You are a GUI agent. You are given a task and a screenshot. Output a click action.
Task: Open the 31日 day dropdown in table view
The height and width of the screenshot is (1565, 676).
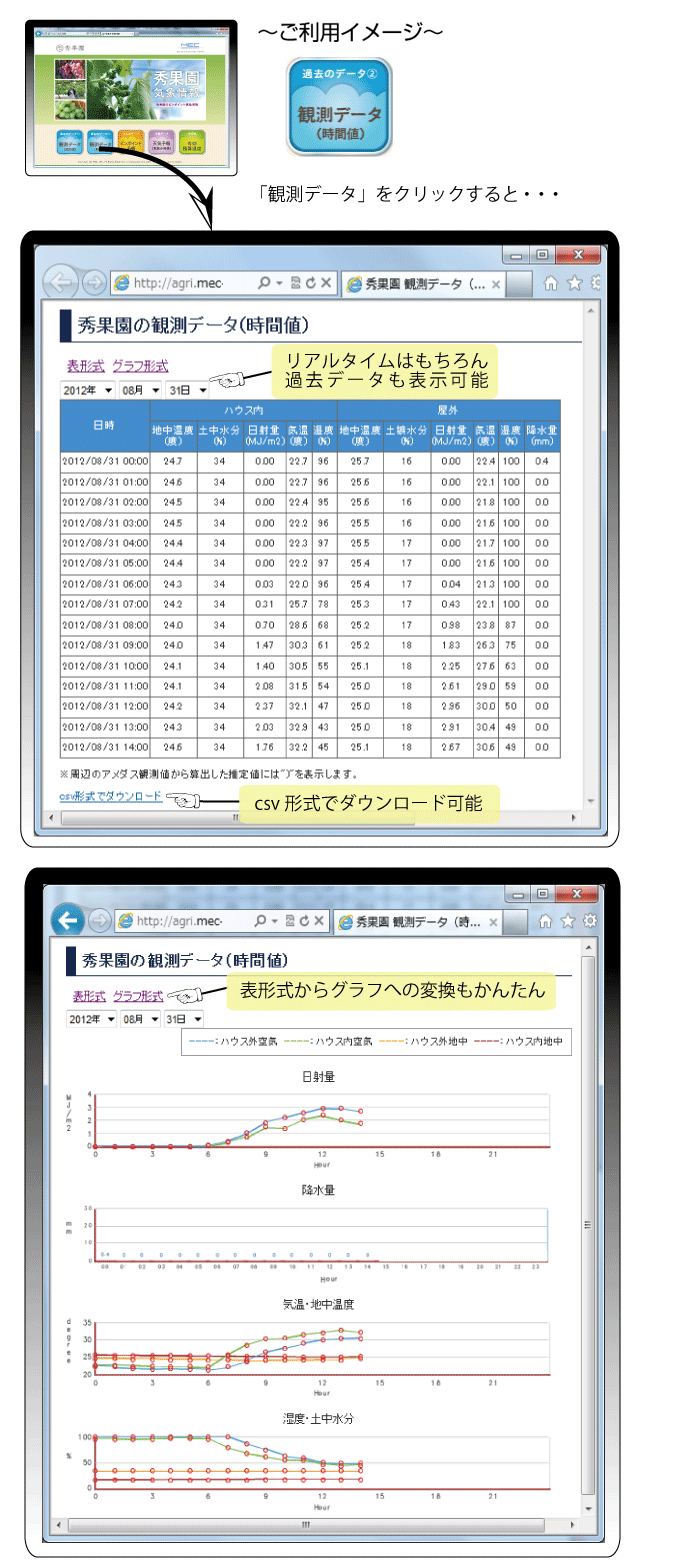[x=187, y=389]
